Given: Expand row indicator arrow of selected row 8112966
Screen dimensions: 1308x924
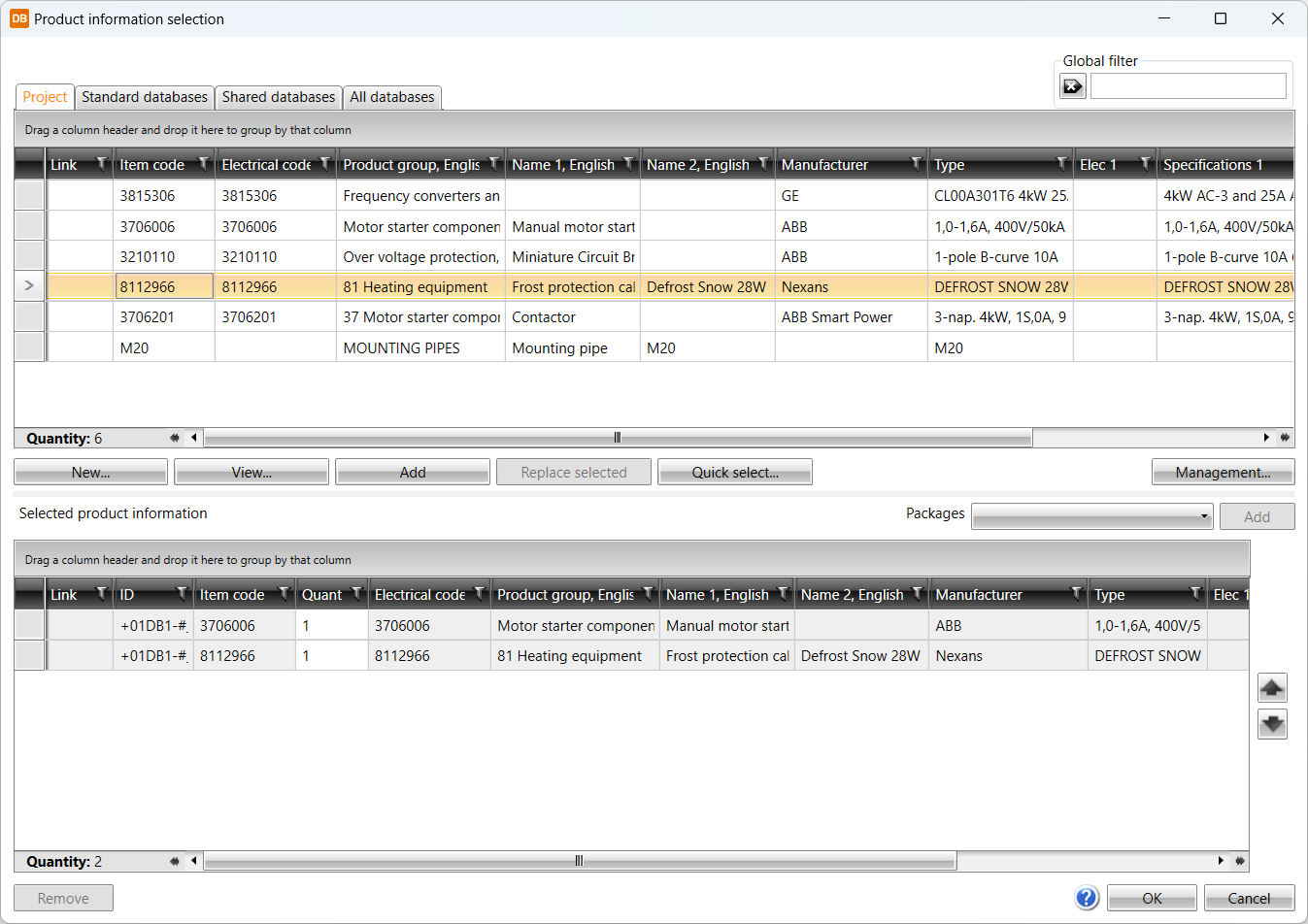Looking at the screenshot, I should pyautogui.click(x=29, y=286).
